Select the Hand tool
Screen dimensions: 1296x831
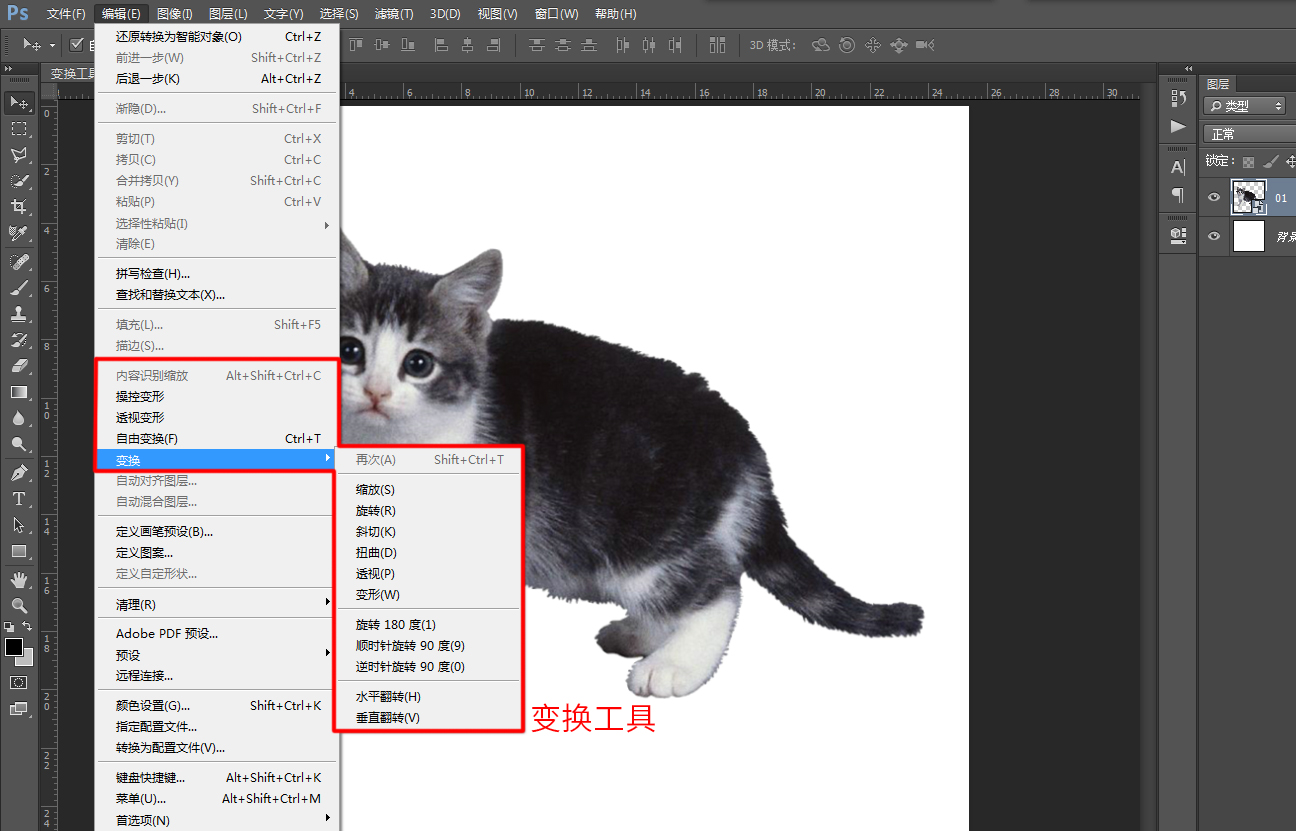coord(19,579)
